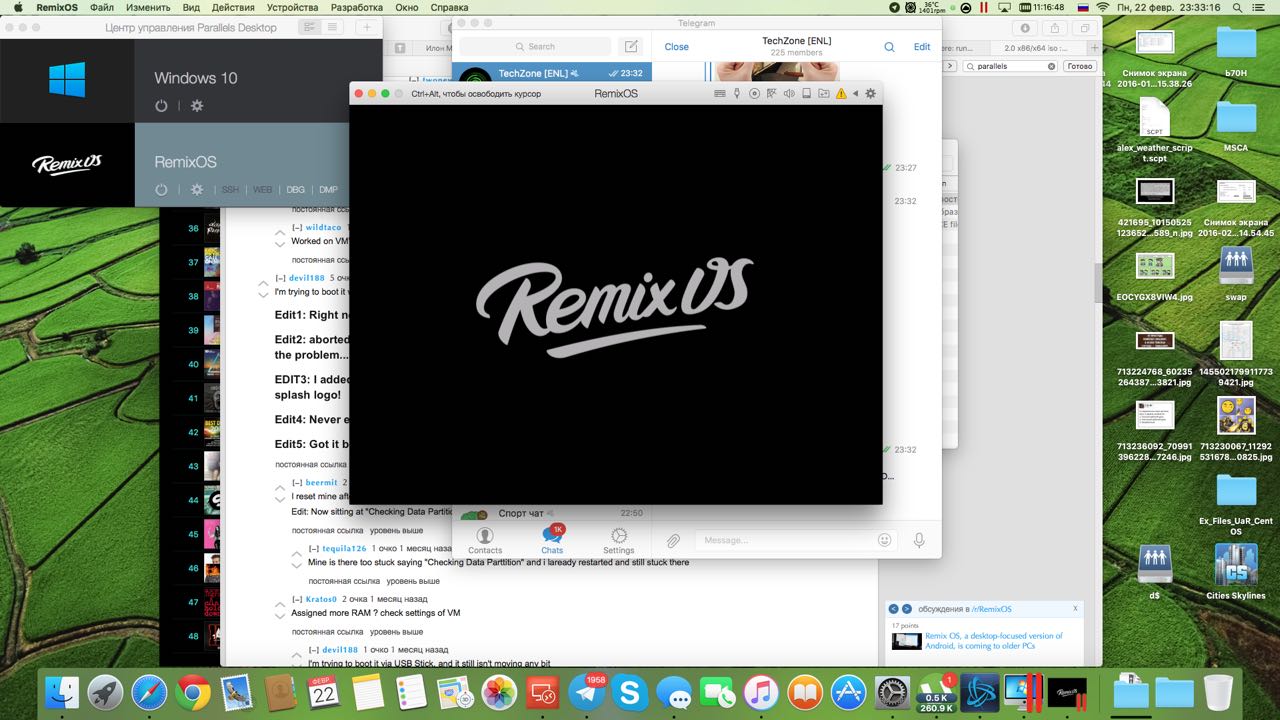
Task: Upvote the tequila126 comment
Action: (x=296, y=552)
